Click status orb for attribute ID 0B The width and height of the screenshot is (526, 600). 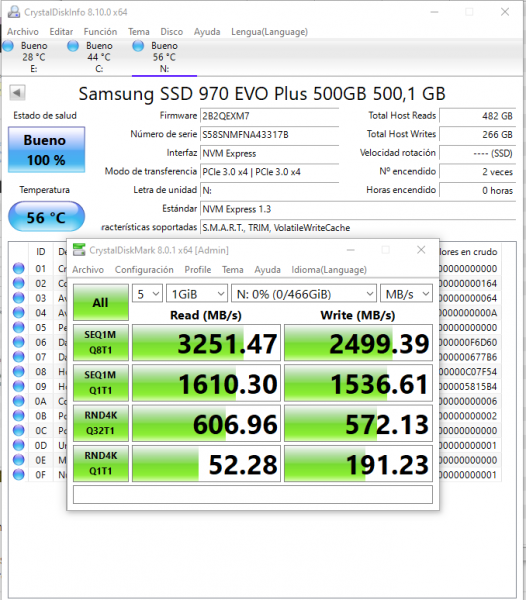pyautogui.click(x=18, y=416)
